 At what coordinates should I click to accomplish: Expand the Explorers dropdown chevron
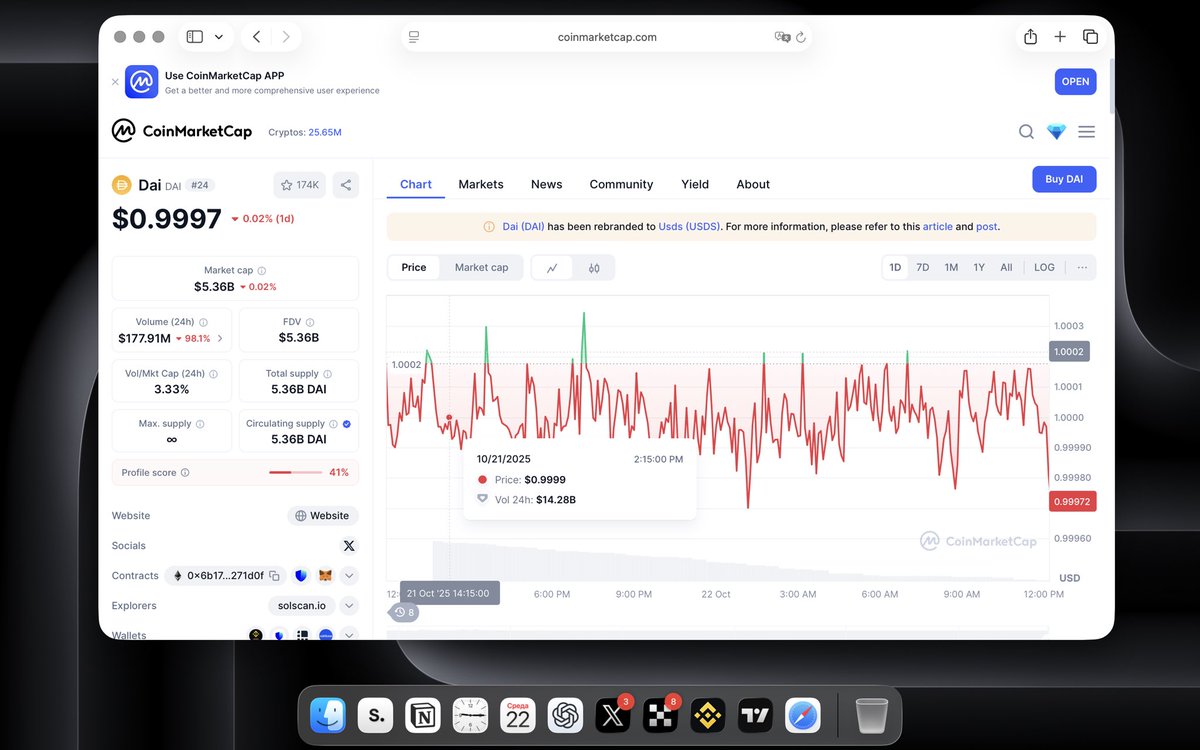click(349, 606)
